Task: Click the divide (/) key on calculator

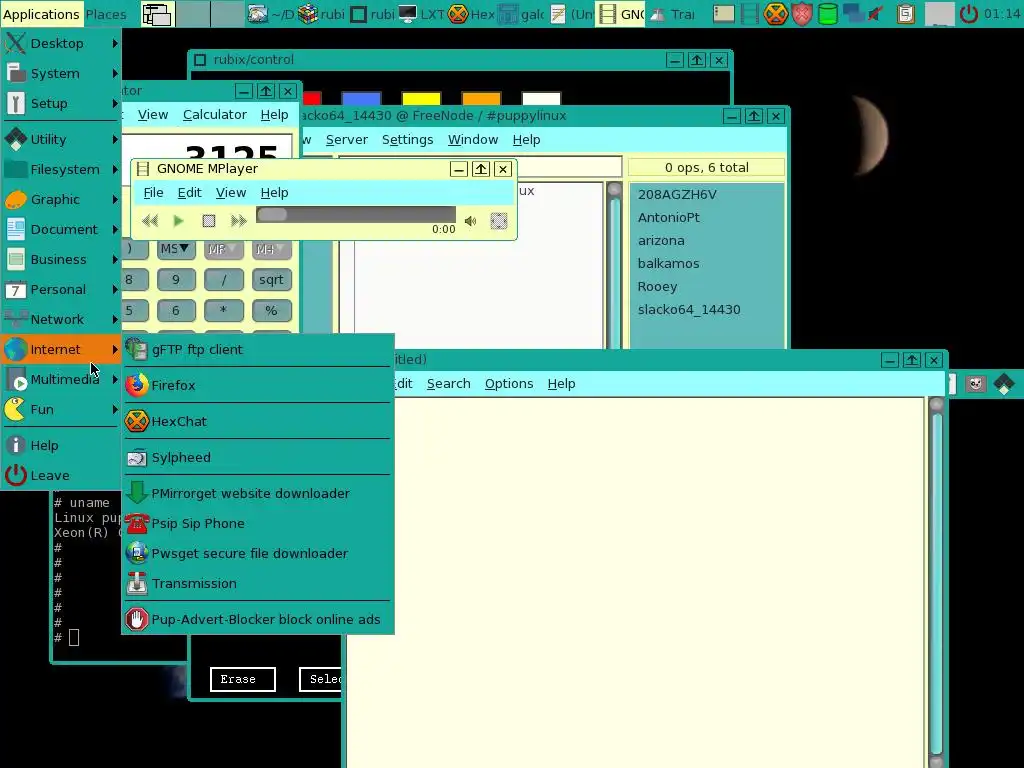Action: coord(223,280)
